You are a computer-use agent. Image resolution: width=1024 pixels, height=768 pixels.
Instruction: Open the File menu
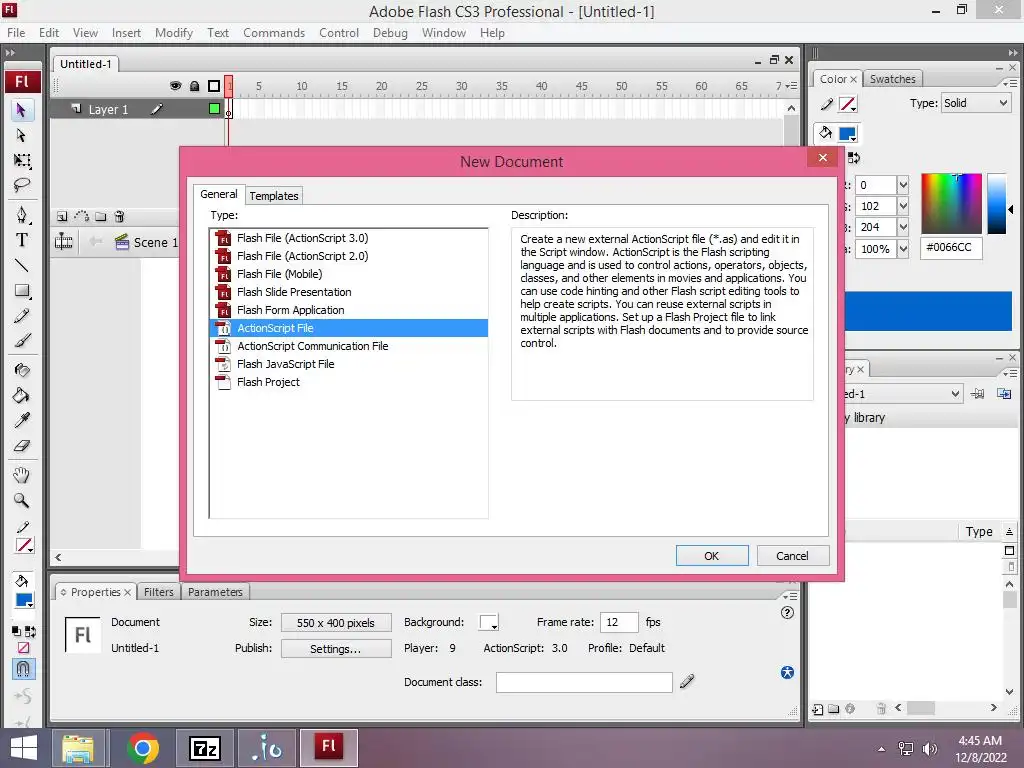coord(16,33)
